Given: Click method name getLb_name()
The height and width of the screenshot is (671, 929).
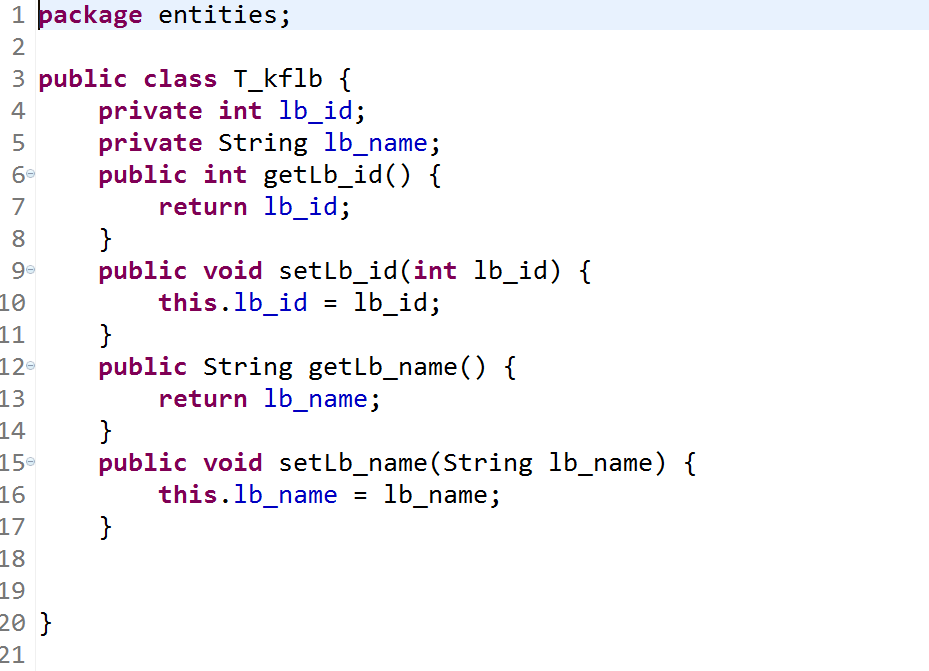Looking at the screenshot, I should (397, 367).
